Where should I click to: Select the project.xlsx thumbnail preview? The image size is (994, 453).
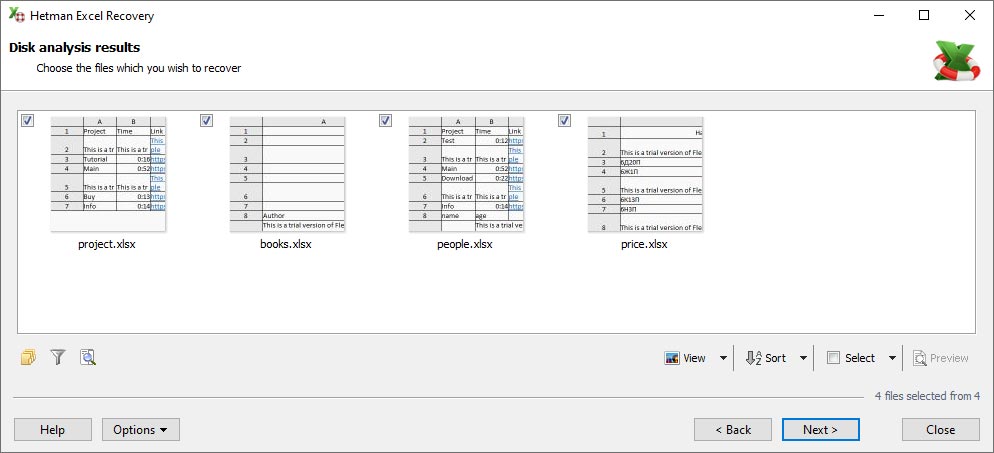[x=108, y=174]
